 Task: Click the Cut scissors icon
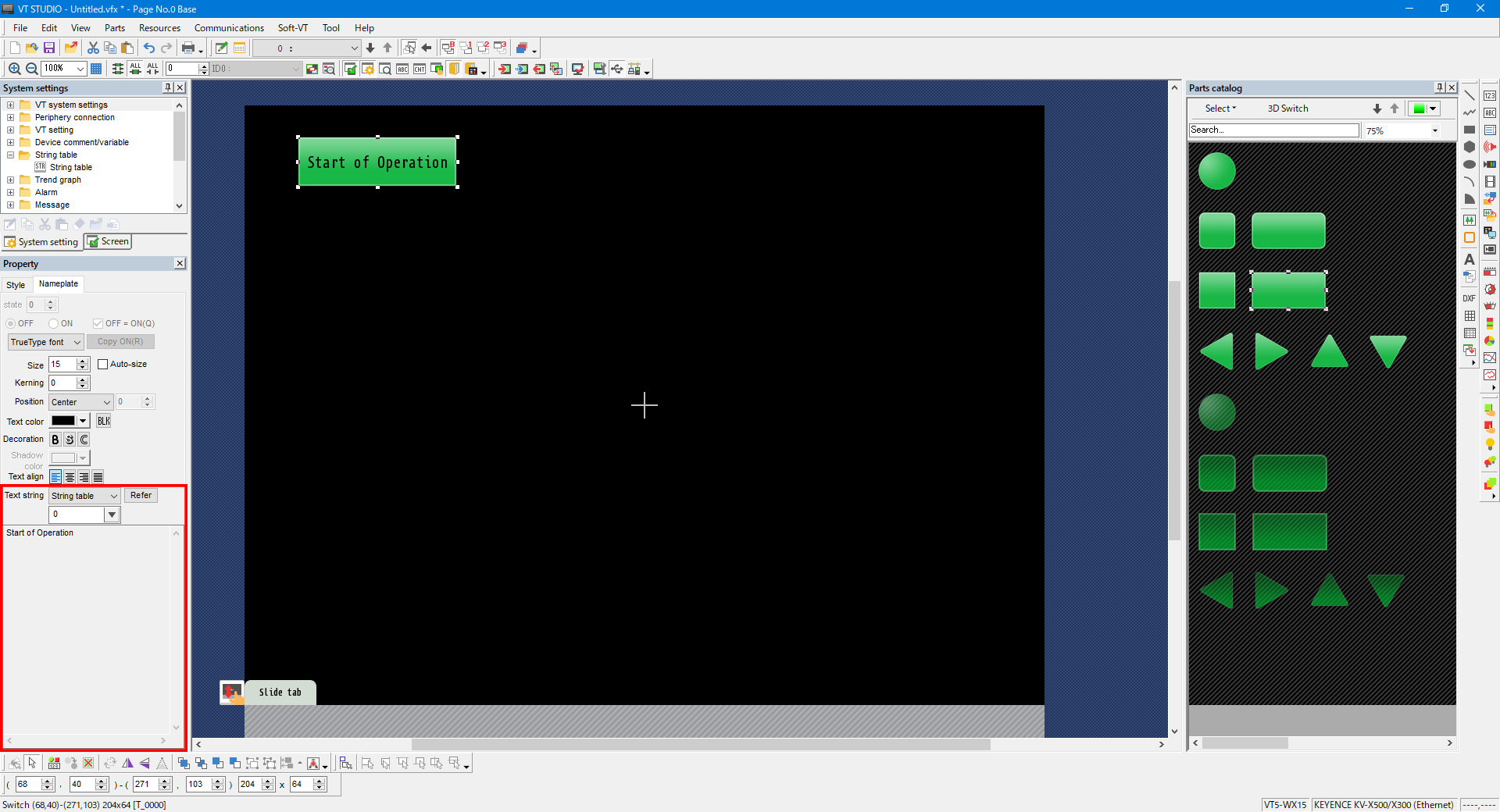coord(93,48)
